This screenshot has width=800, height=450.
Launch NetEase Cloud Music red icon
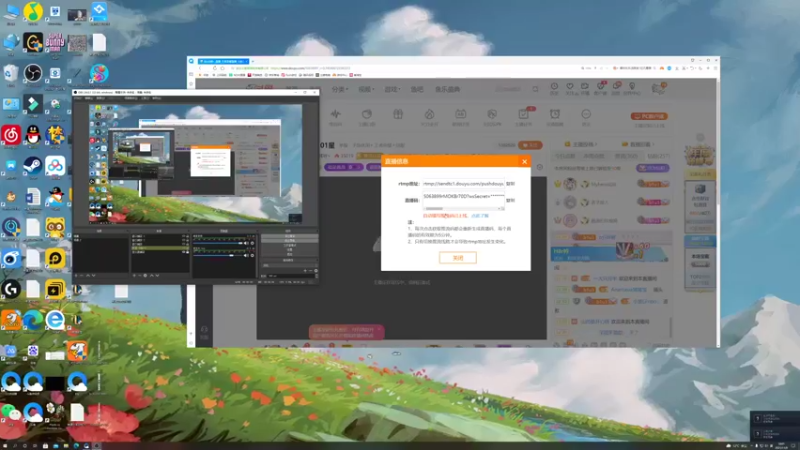(11, 135)
